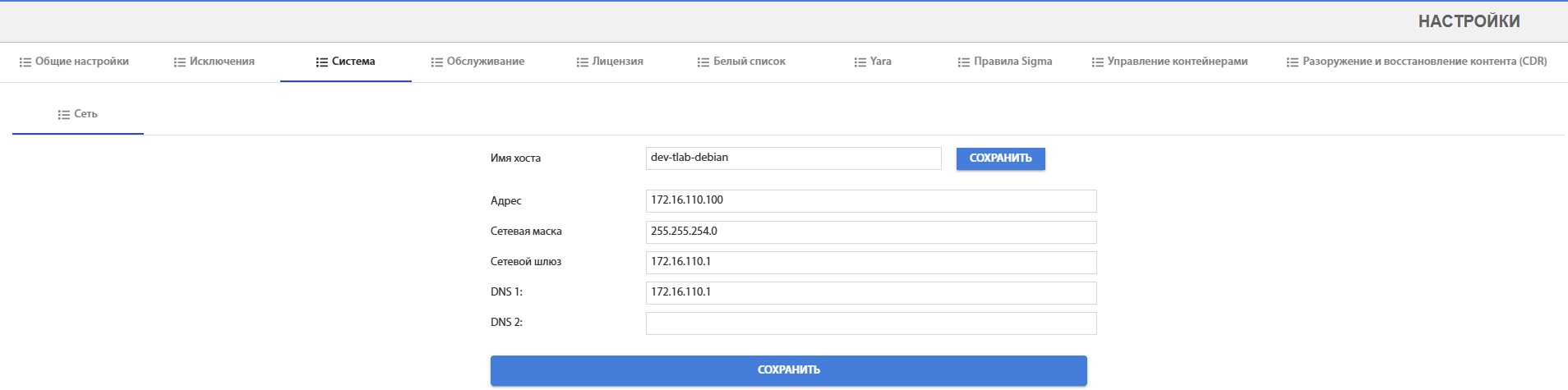The width and height of the screenshot is (1568, 390).
Task: Open the Правила Sigma tab
Action: (x=1004, y=62)
